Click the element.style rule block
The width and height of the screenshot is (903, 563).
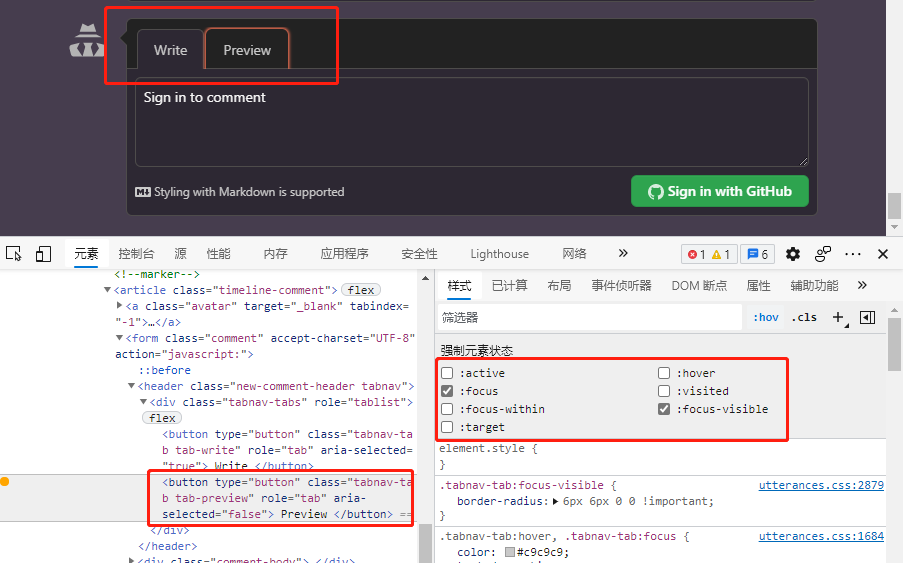pos(661,456)
